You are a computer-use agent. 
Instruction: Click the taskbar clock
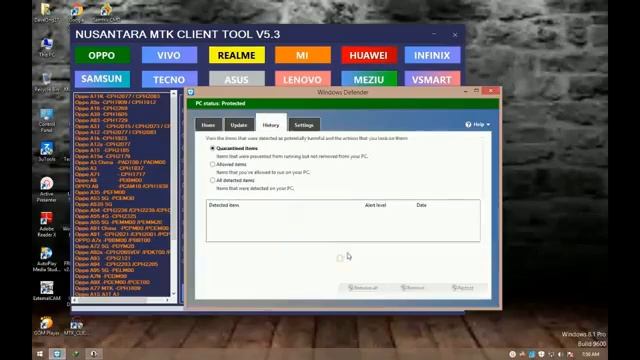coord(590,354)
